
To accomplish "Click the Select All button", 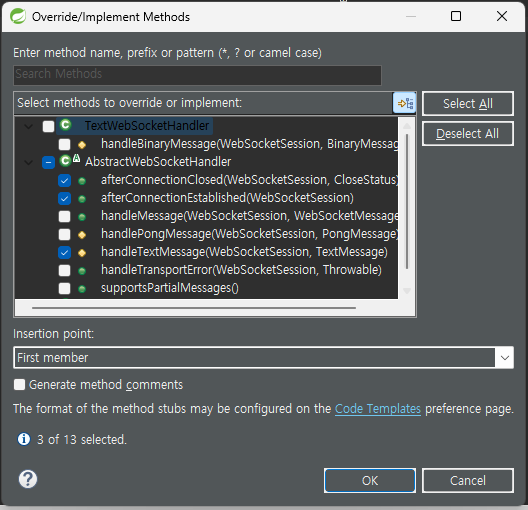I will (468, 103).
